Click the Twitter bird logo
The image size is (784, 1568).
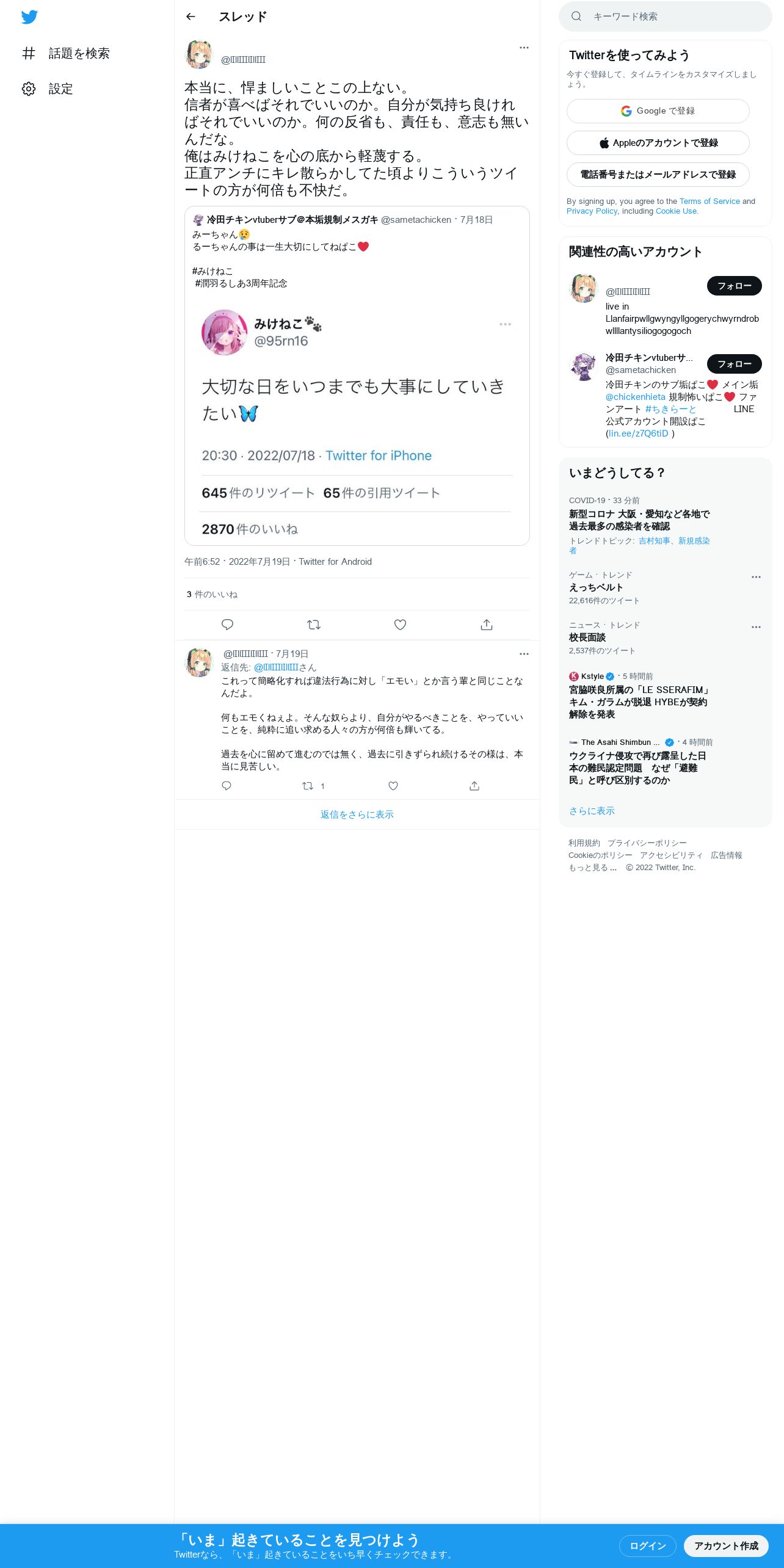[x=29, y=17]
